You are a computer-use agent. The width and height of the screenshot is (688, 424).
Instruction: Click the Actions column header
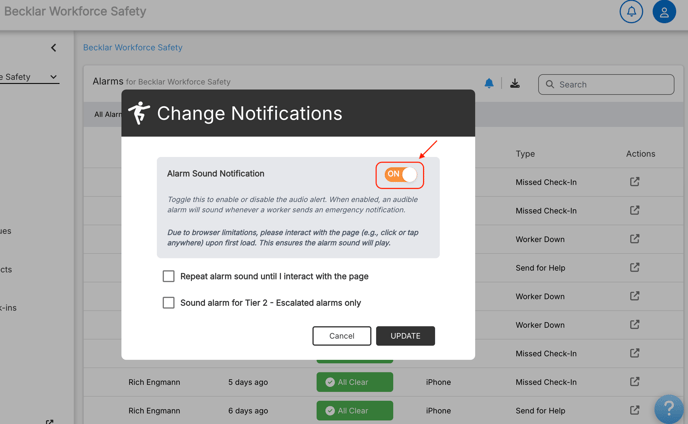[640, 154]
